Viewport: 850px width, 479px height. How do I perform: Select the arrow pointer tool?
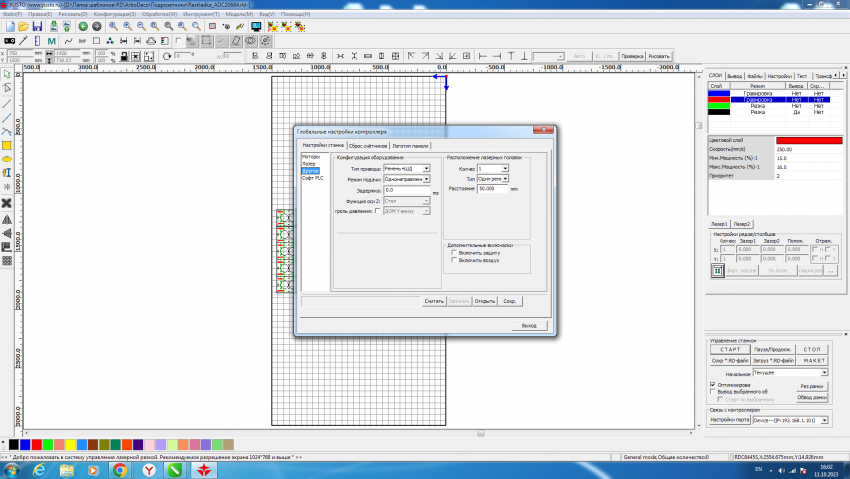(6, 75)
